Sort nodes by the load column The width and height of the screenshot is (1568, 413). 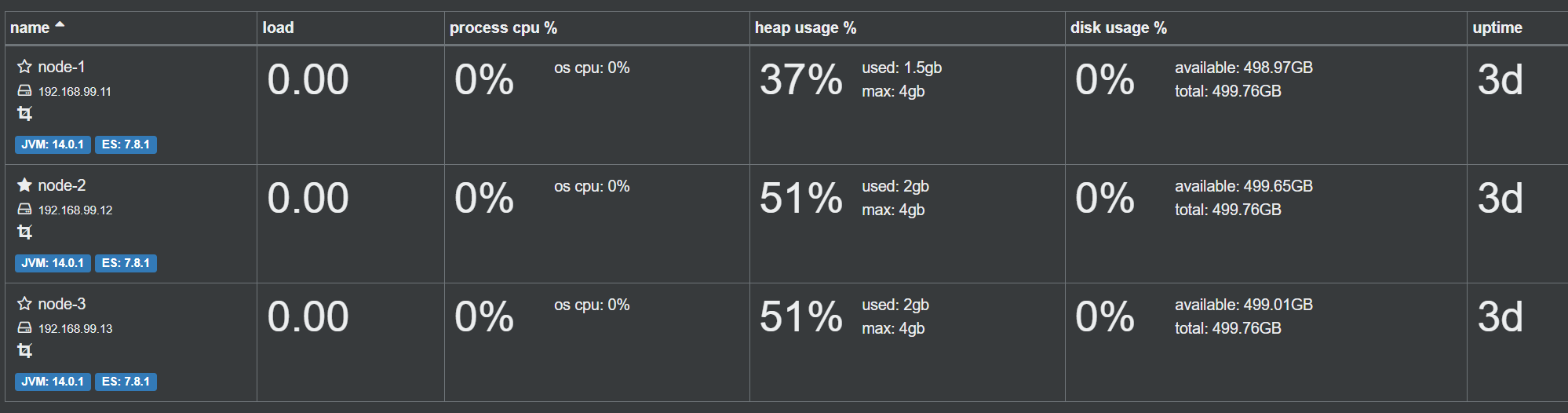pyautogui.click(x=278, y=27)
